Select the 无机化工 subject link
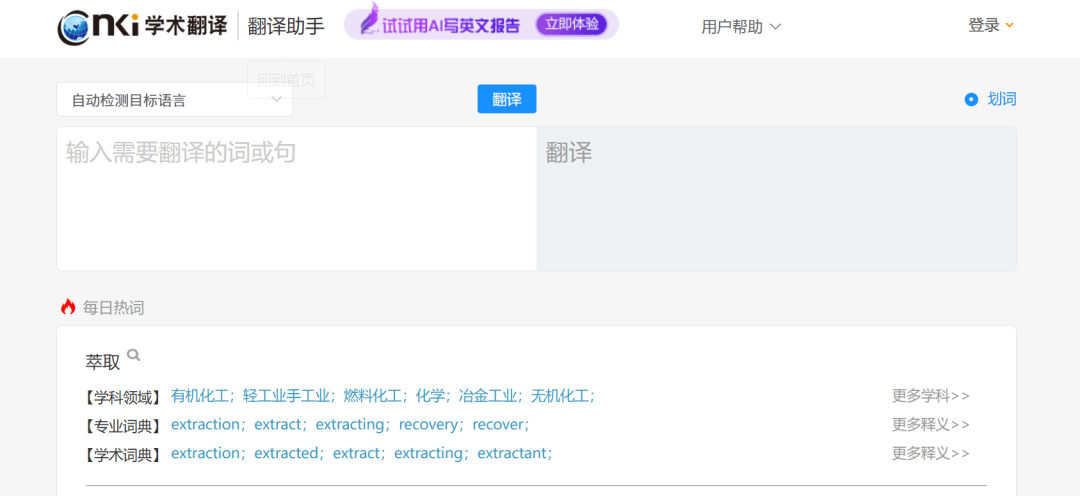The height and width of the screenshot is (496, 1080). pyautogui.click(x=560, y=396)
